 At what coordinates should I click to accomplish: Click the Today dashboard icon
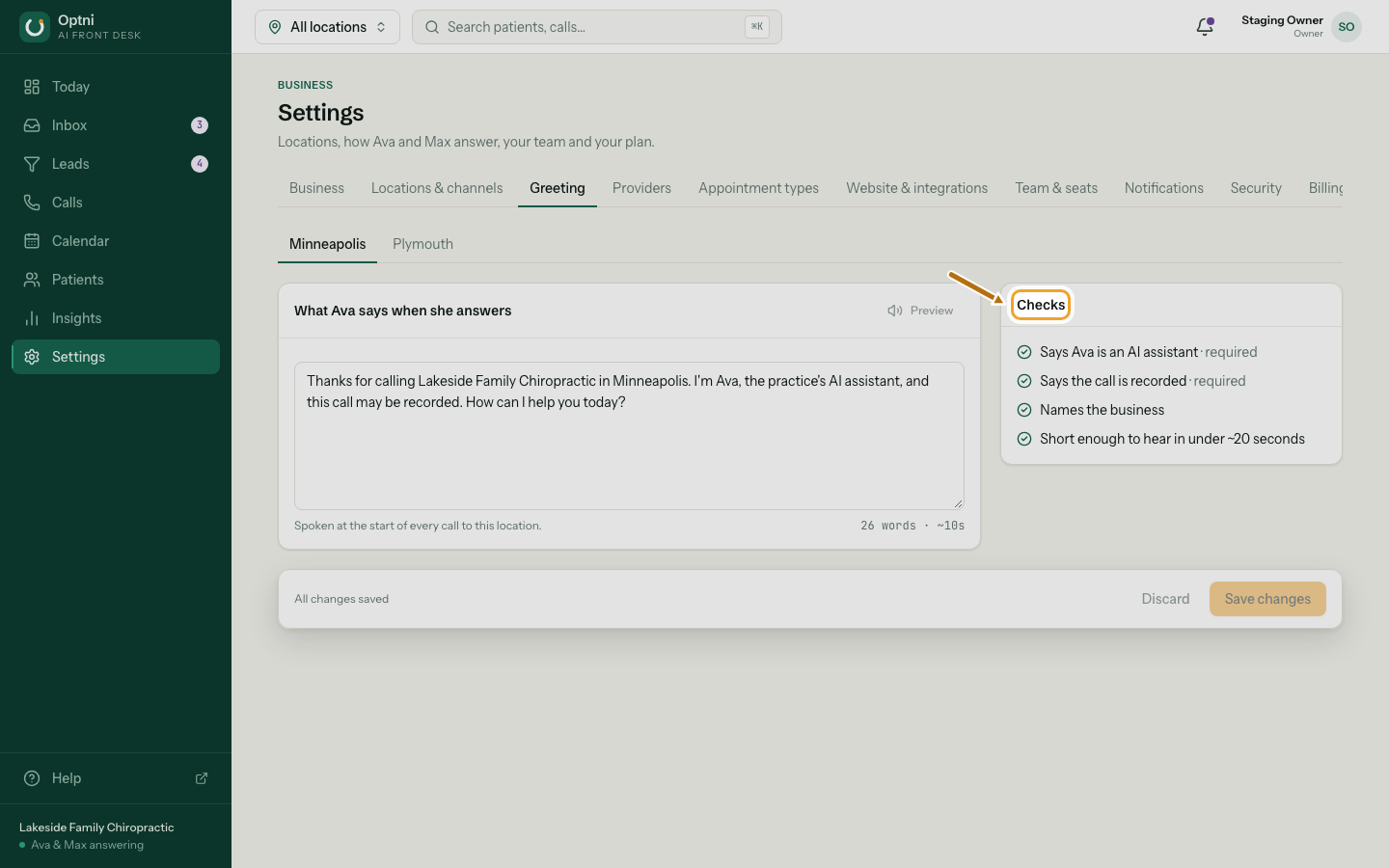coord(32,87)
